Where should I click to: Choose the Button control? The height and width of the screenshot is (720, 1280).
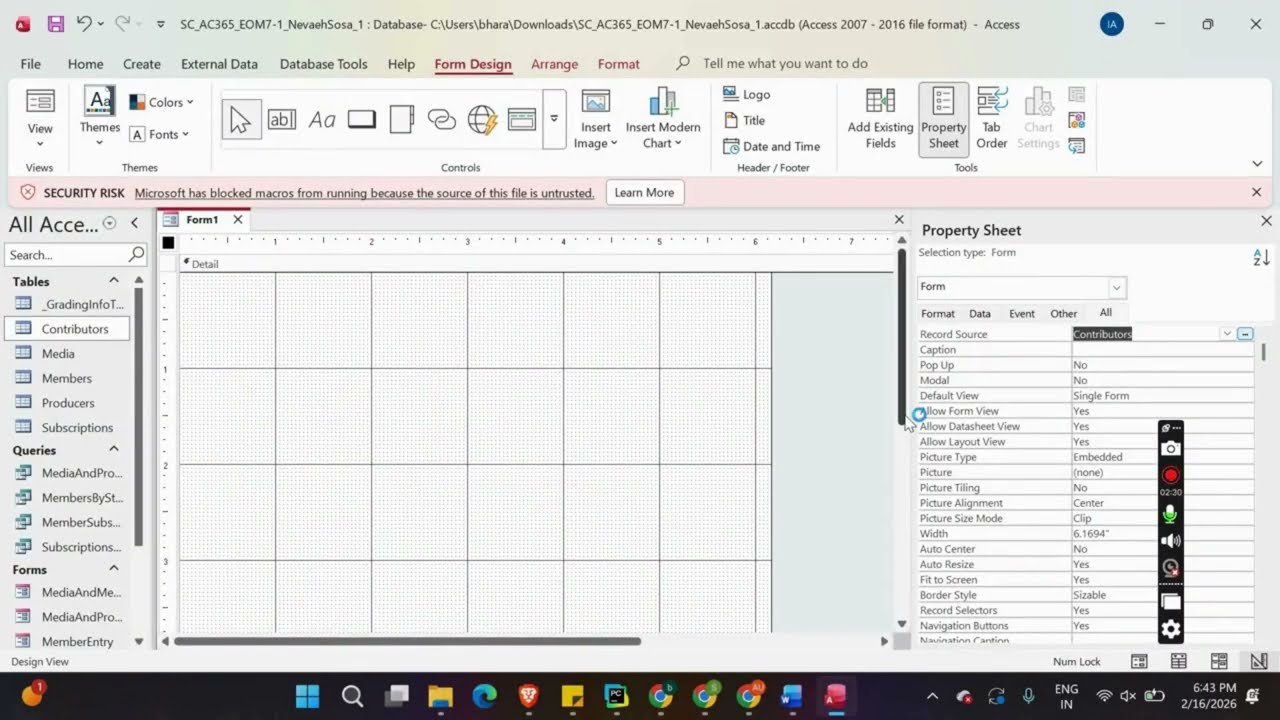point(361,120)
